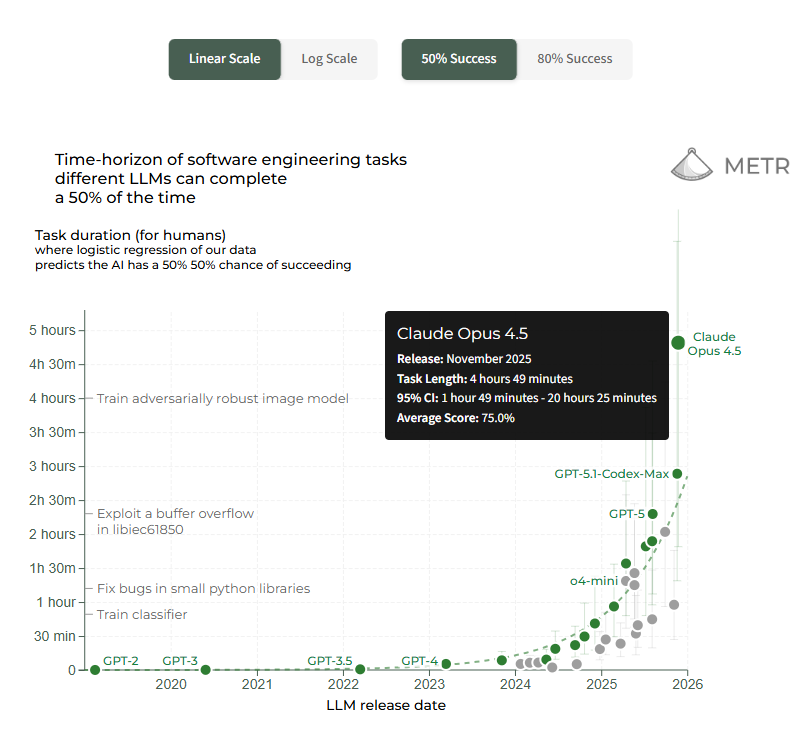Click the Claude Opus 4.5 text label

715,344
